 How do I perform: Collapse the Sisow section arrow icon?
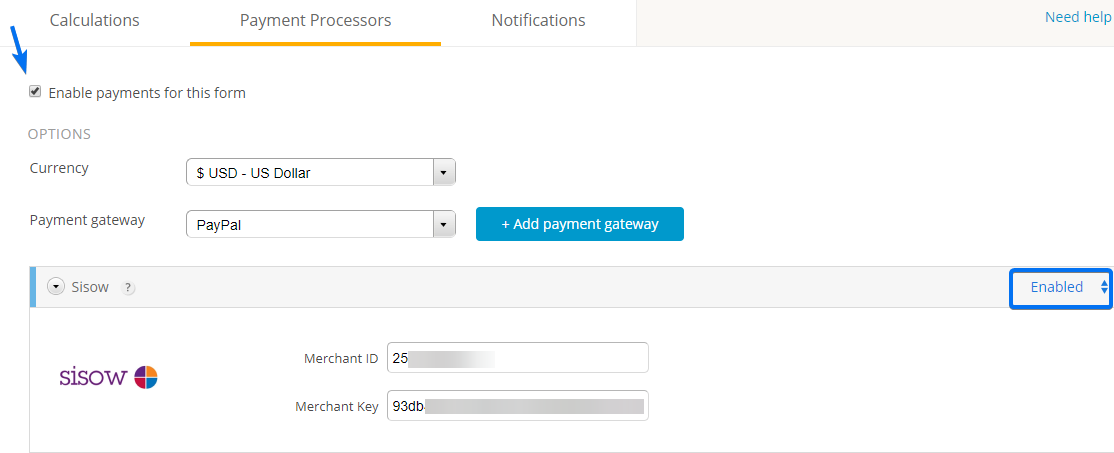click(56, 287)
